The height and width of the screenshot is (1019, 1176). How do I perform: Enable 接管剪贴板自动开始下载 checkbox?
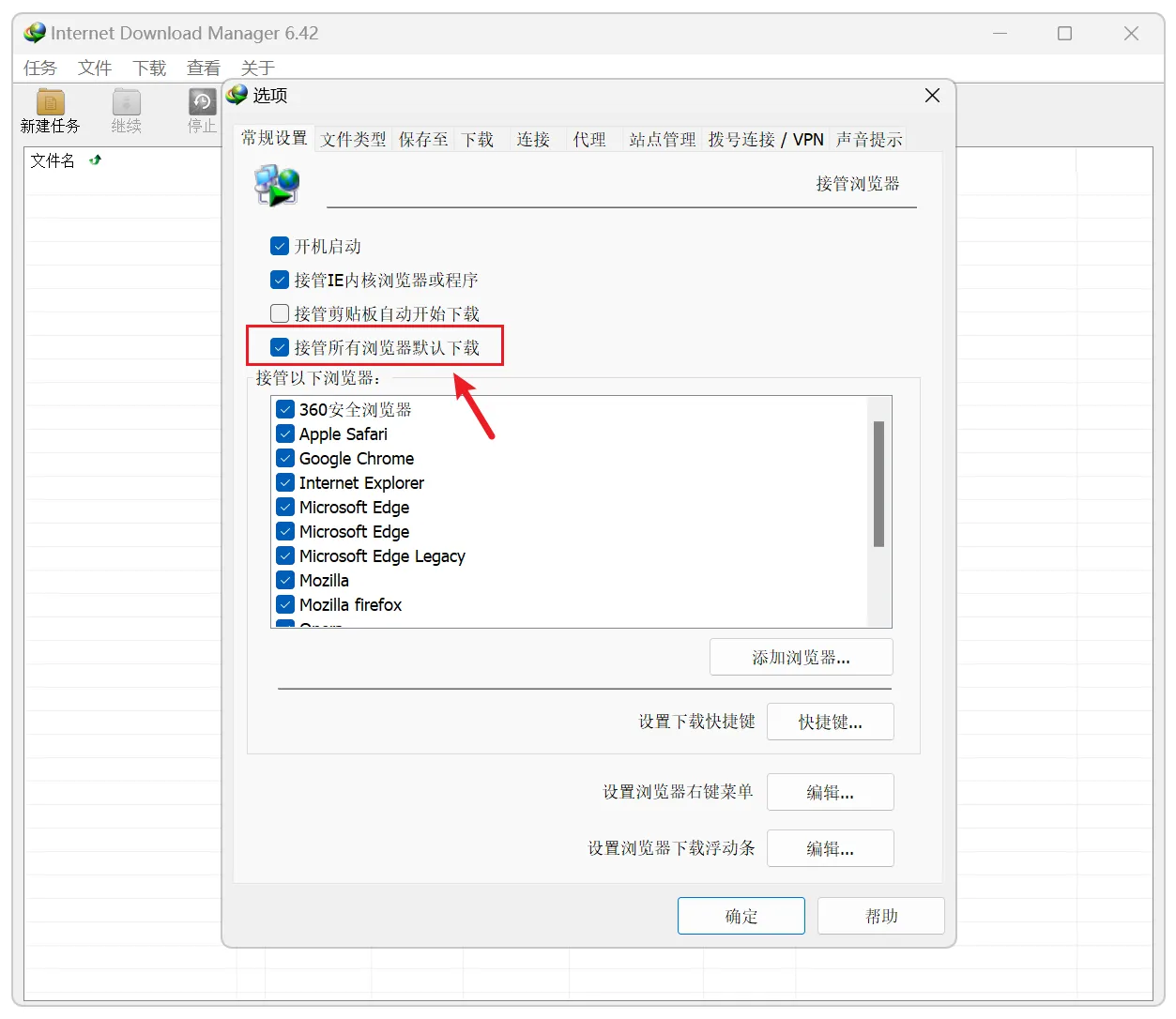(280, 313)
